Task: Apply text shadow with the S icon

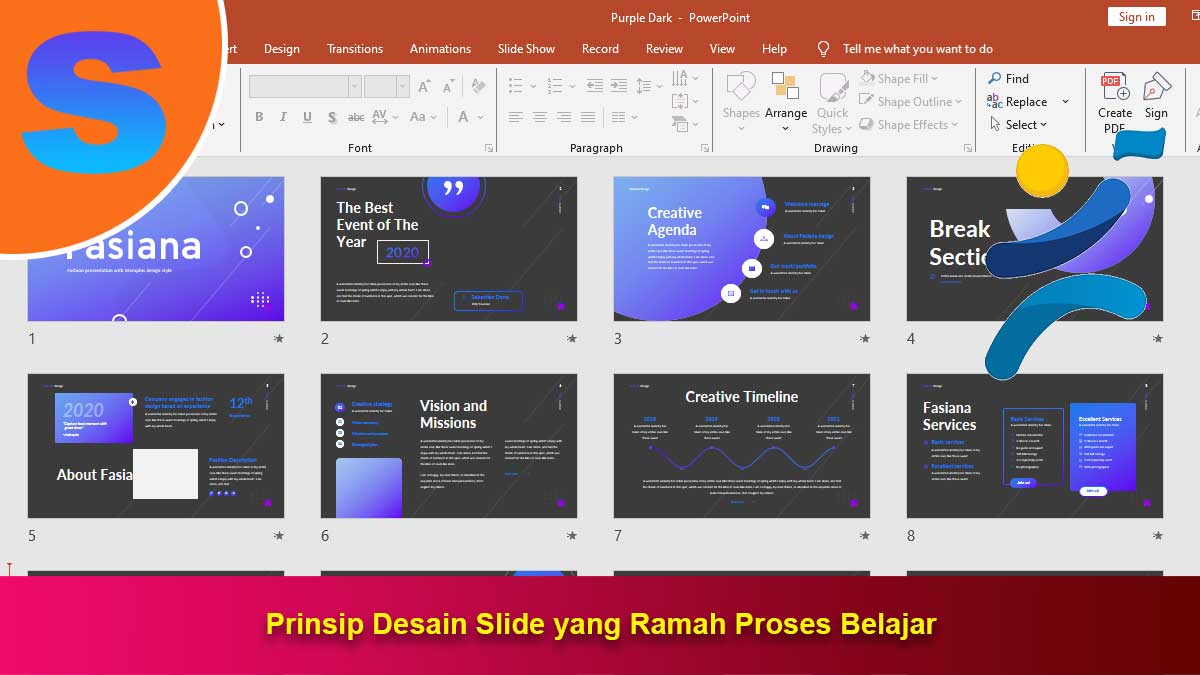Action: [x=330, y=117]
